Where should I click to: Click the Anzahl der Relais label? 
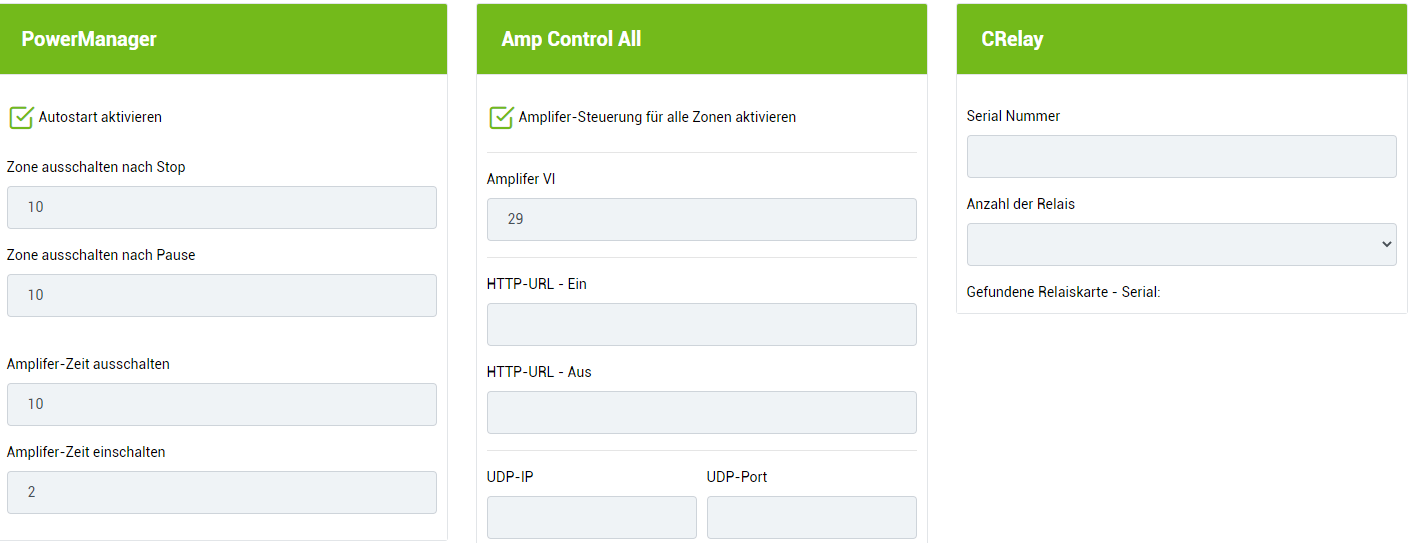click(x=1020, y=204)
